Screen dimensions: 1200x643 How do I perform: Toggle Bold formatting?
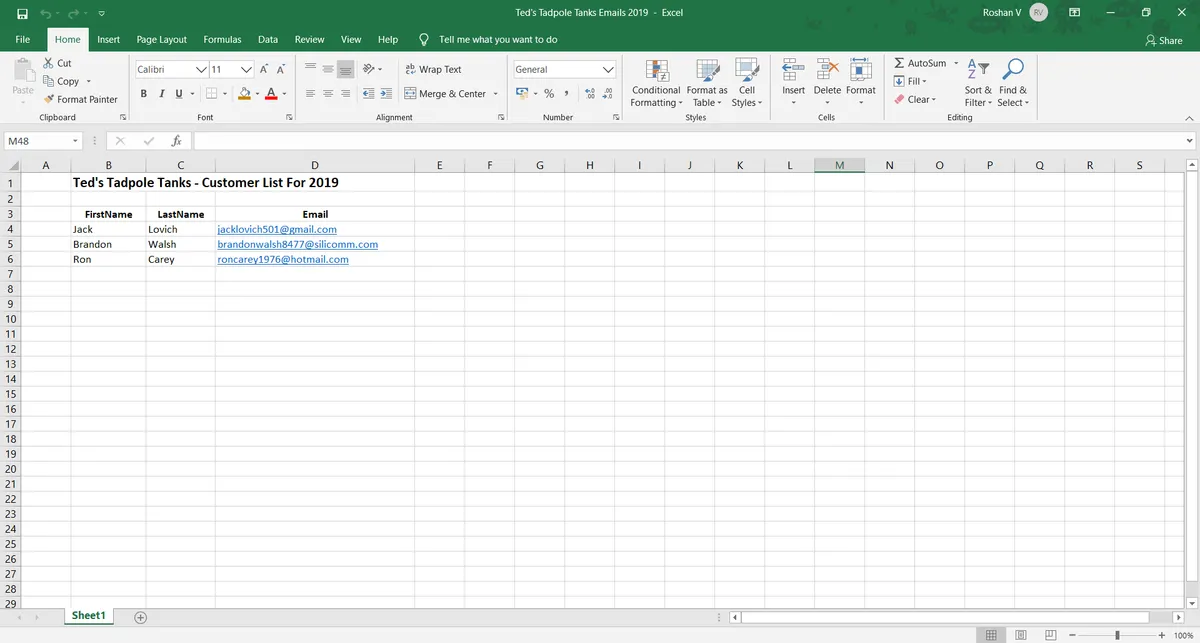click(144, 93)
